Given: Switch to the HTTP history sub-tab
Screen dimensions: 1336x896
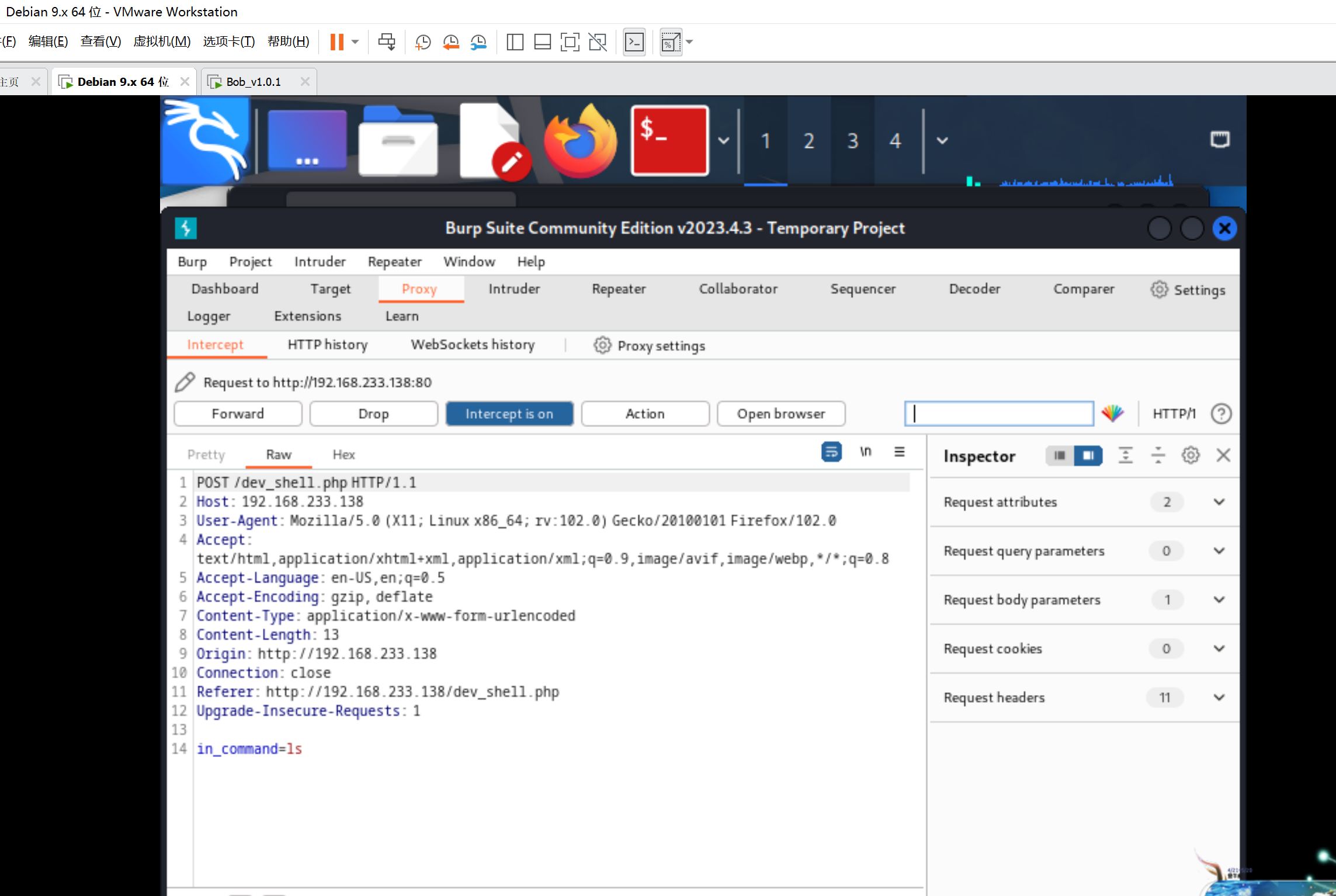Looking at the screenshot, I should click(328, 345).
